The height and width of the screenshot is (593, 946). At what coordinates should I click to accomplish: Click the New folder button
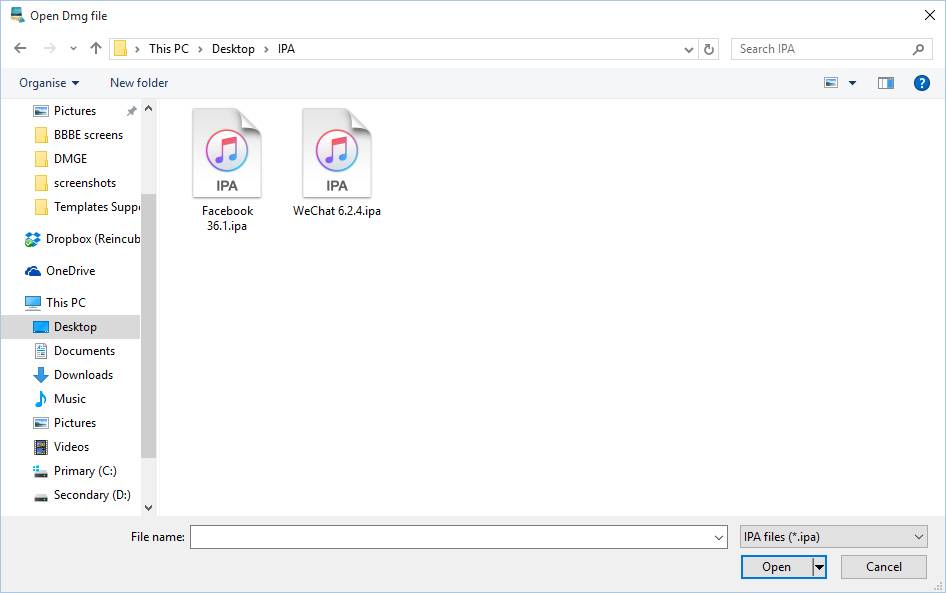point(139,83)
